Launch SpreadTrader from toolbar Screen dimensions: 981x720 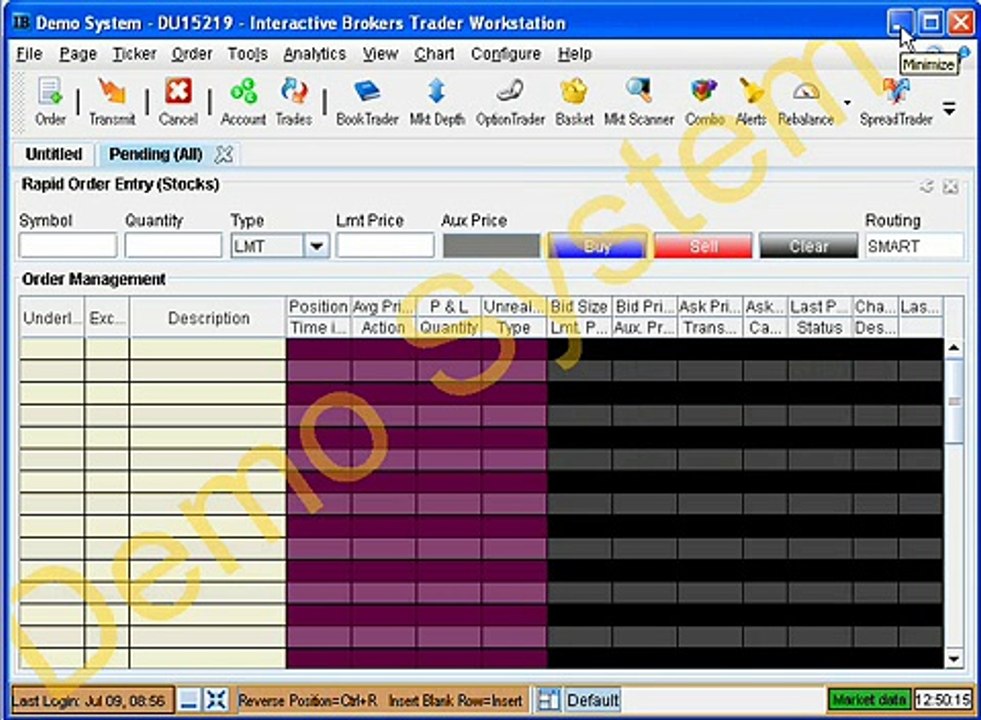click(896, 101)
